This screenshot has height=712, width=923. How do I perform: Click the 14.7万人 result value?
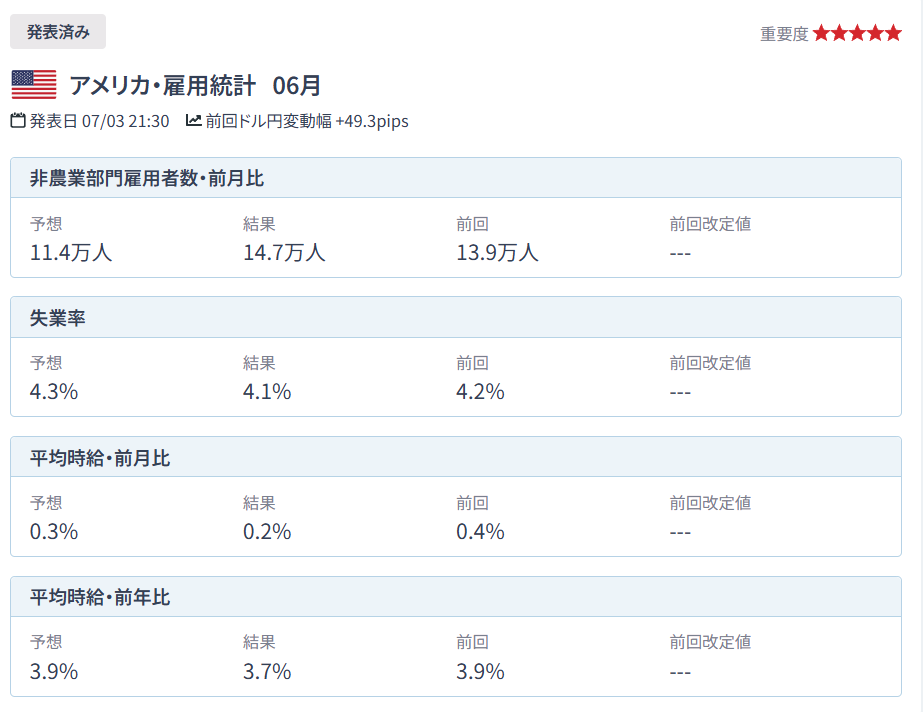pos(284,252)
